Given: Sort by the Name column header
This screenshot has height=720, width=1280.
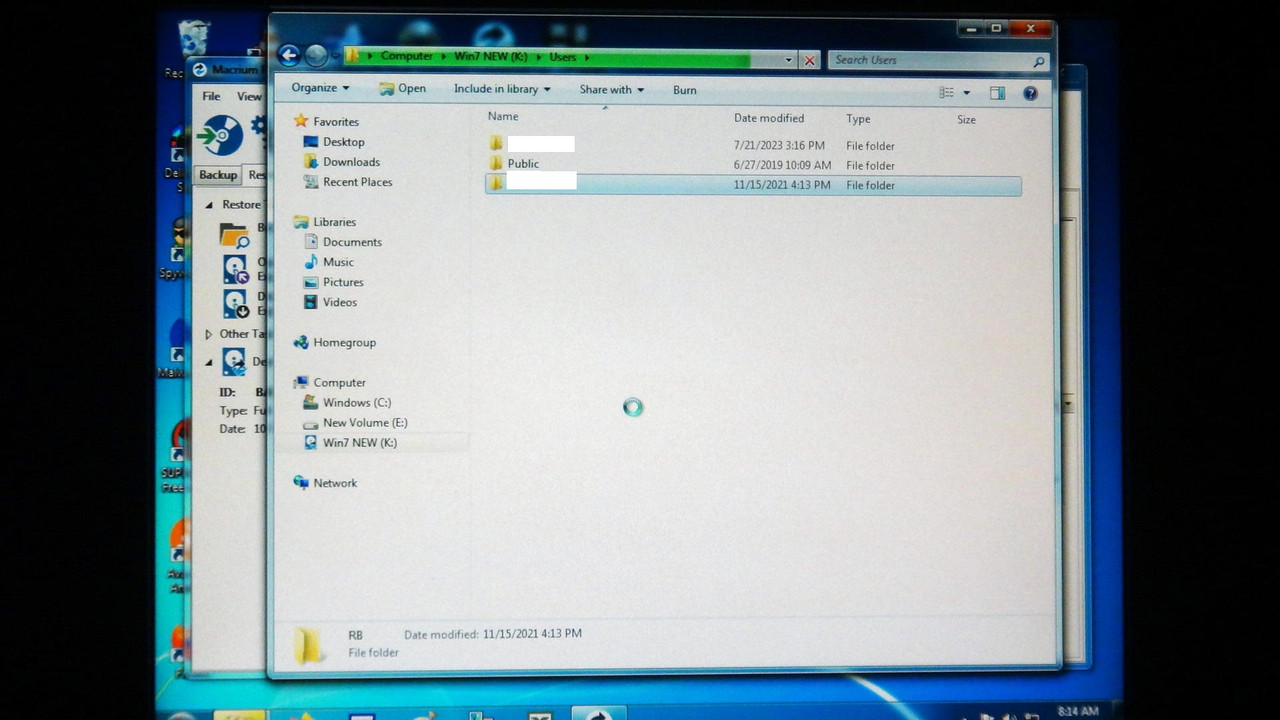Looking at the screenshot, I should click(503, 117).
